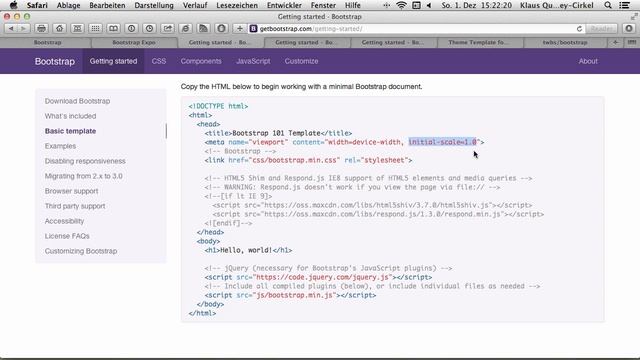Click the plus button left of the address bar
This screenshot has width=640, height=360.
240,29
